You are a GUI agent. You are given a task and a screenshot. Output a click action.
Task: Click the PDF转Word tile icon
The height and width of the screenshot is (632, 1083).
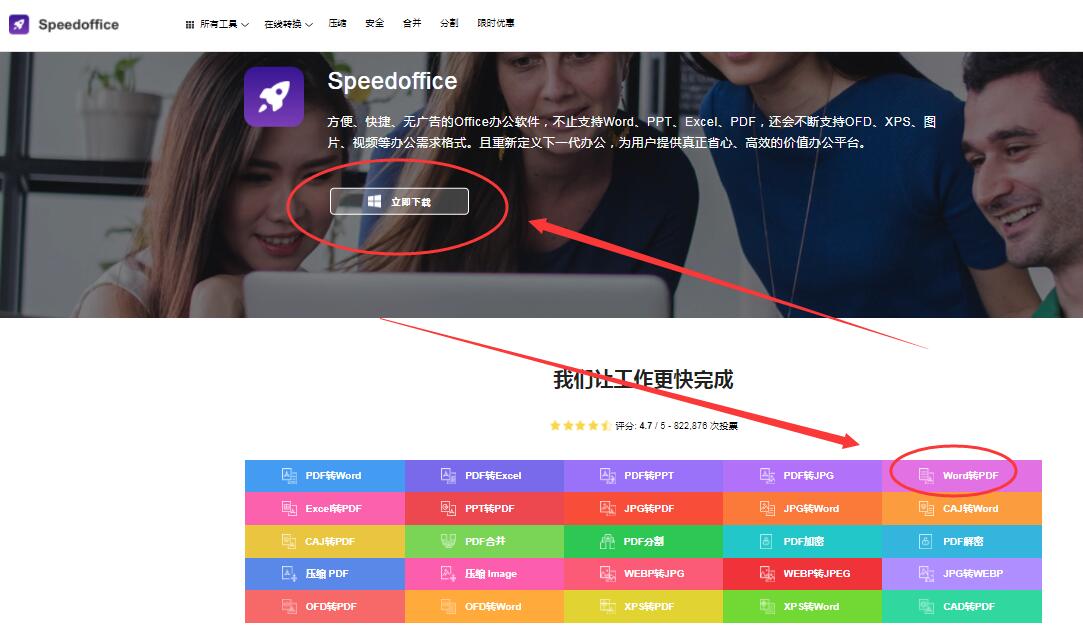[289, 475]
